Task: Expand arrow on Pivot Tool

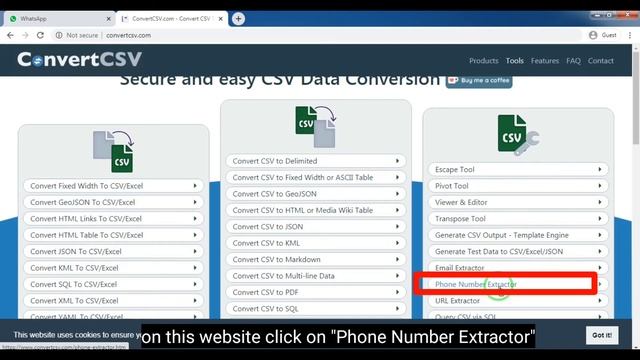Action: 600,186
